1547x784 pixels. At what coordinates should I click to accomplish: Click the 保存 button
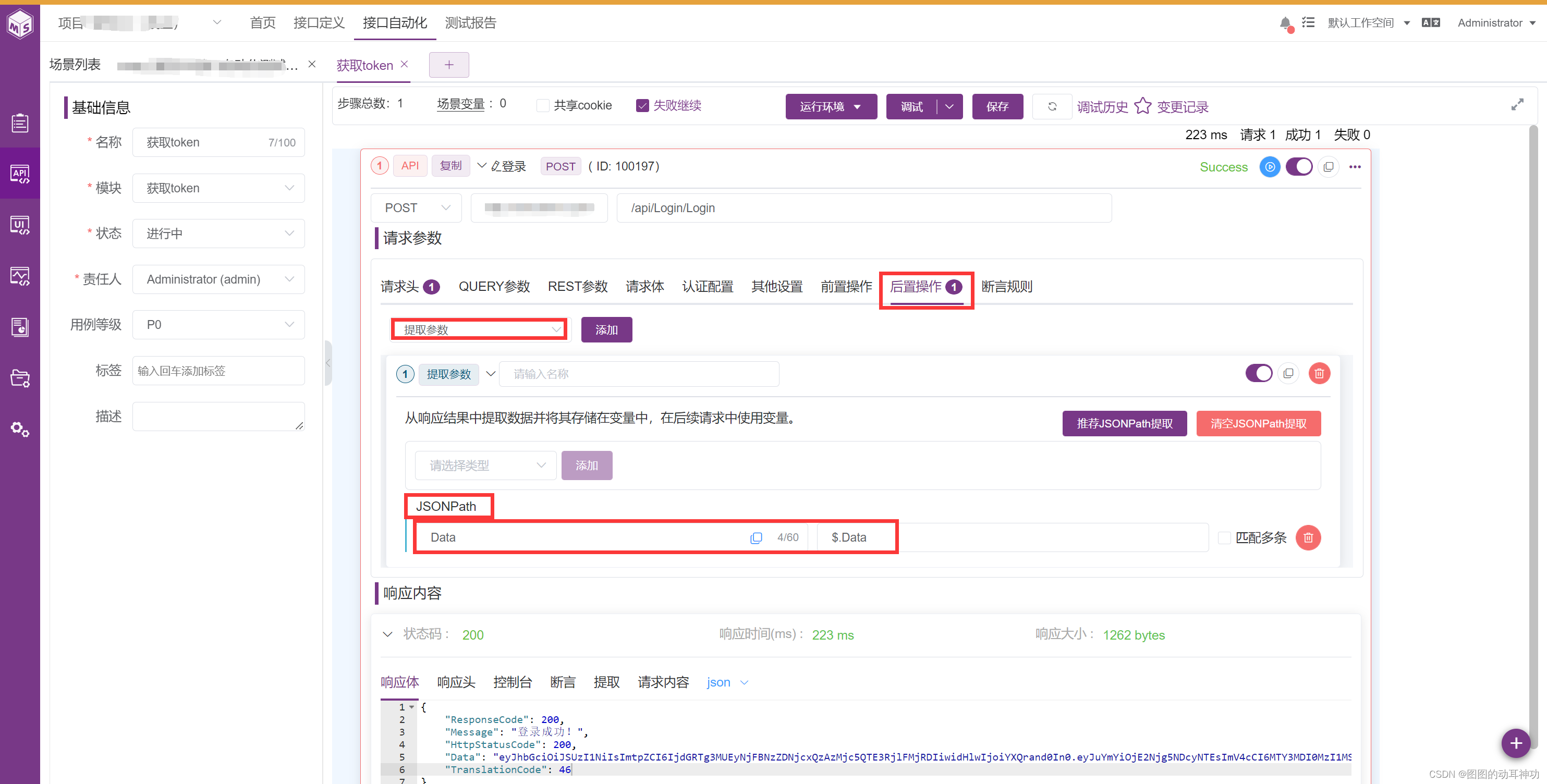pyautogui.click(x=997, y=106)
